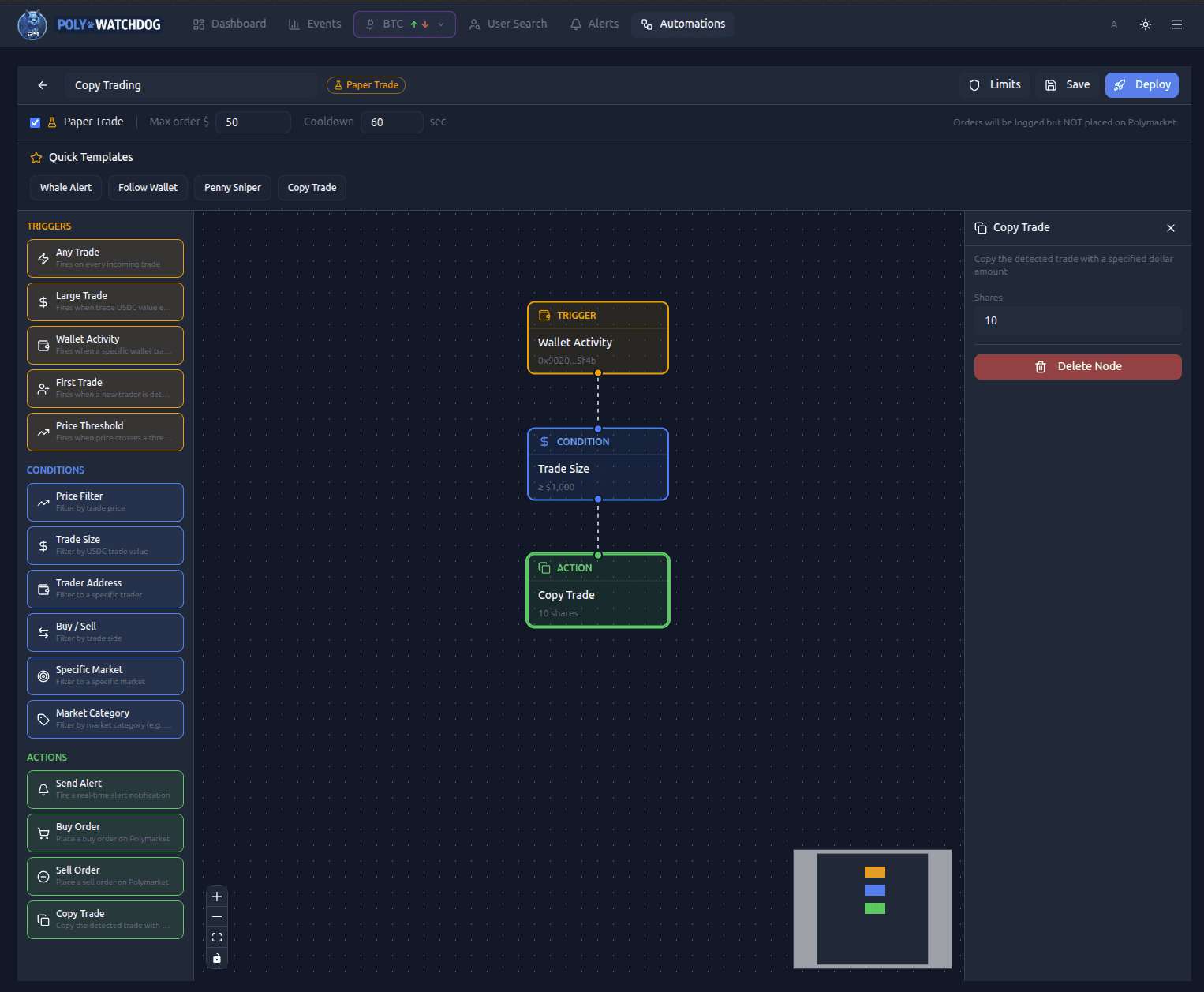Close the Copy Trade properties panel
Viewport: 1204px width, 992px height.
1171,228
